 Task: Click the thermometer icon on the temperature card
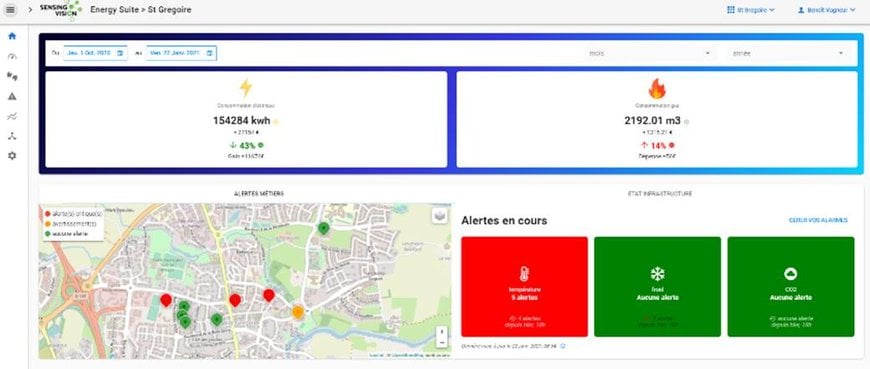click(524, 274)
